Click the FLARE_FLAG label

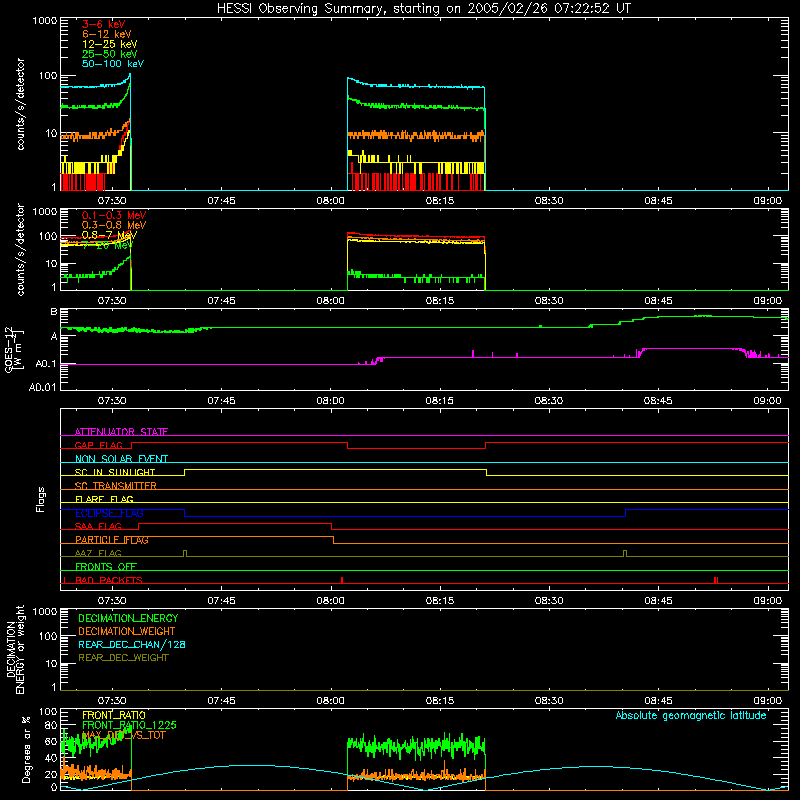104,499
